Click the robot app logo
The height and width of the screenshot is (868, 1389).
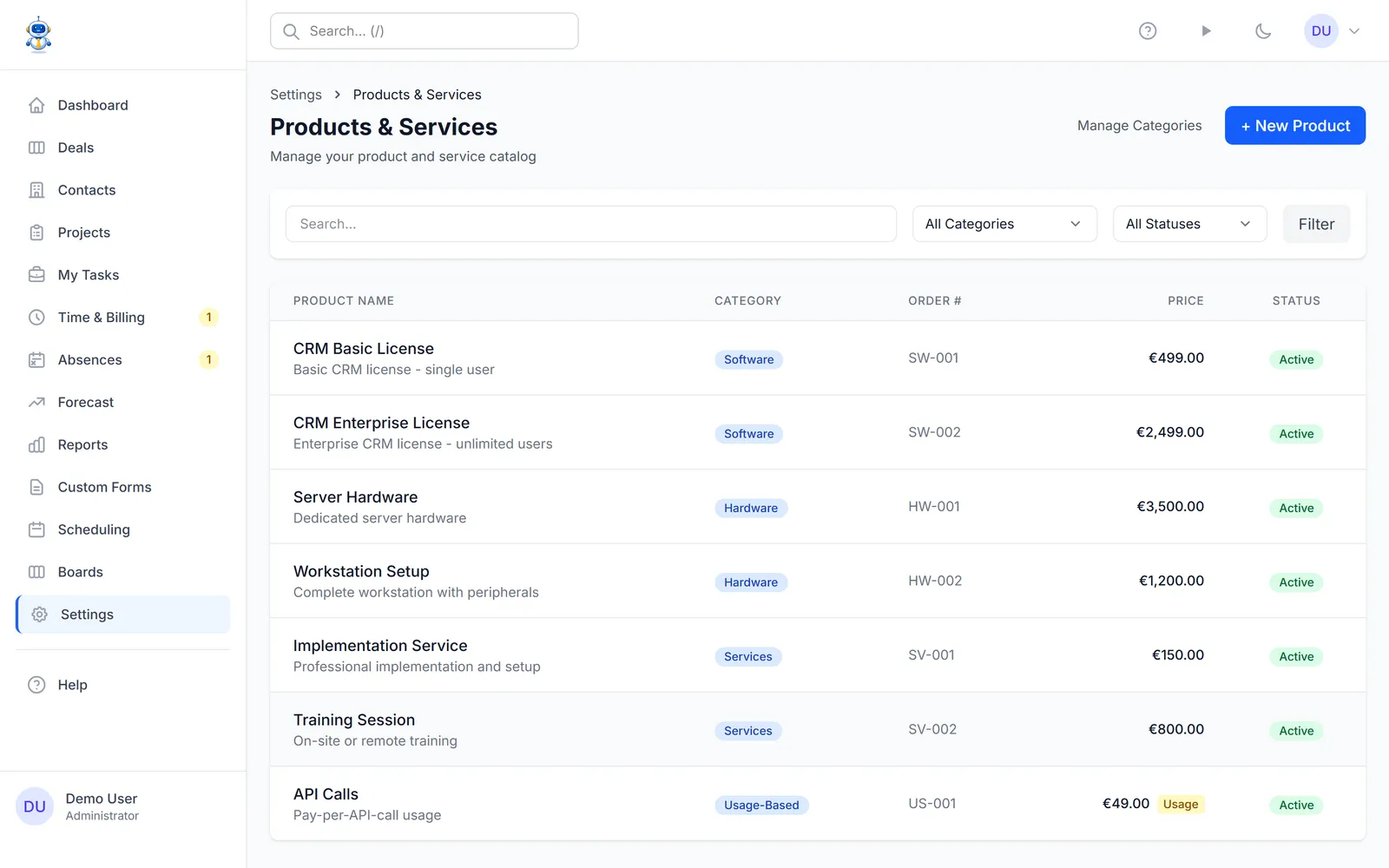(x=38, y=35)
